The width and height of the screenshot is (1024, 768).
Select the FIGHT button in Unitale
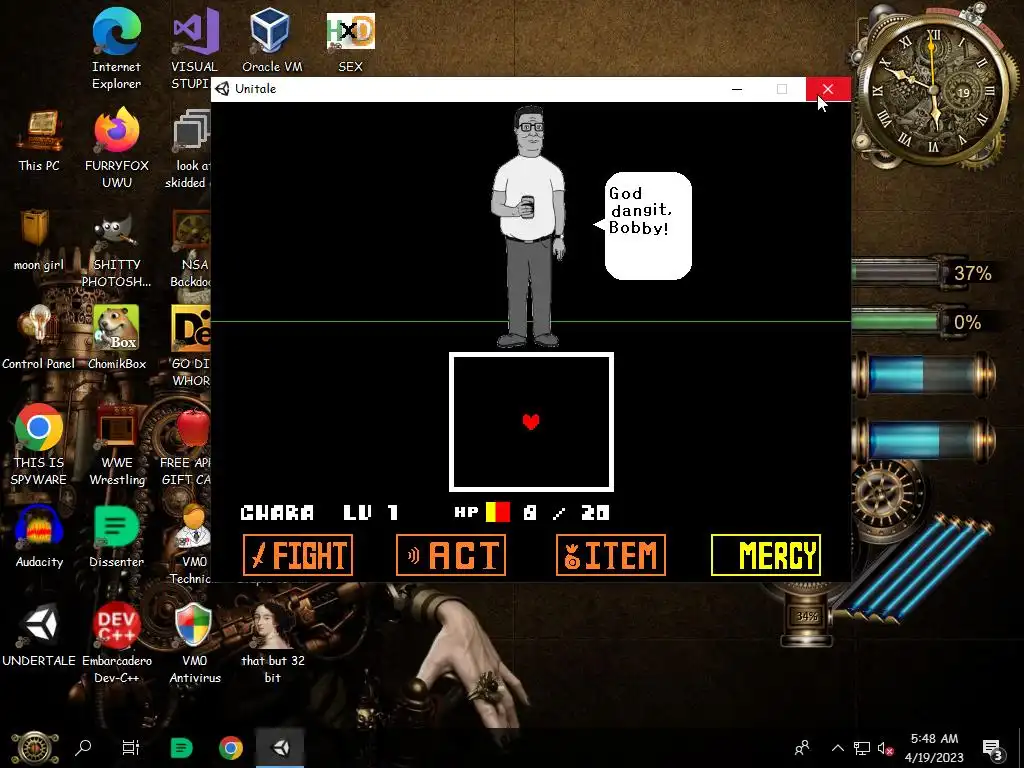(298, 555)
